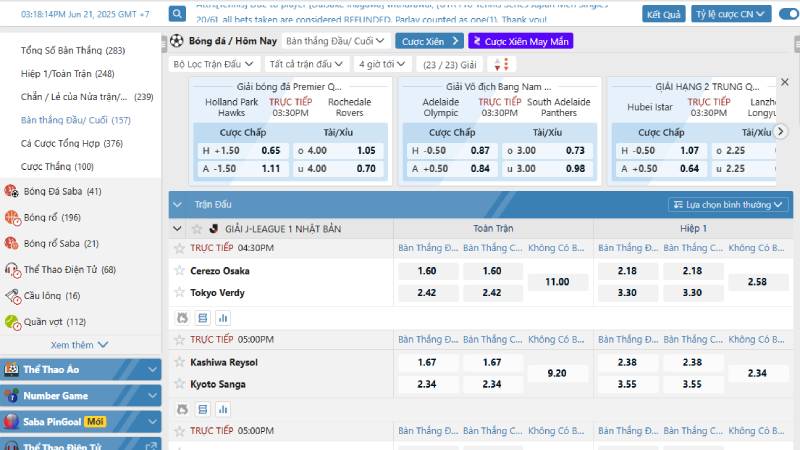Screen dimensions: 800x450
Task: Select Chẵn / Lẻ của Nửa trận menu item
Action: tap(87, 96)
